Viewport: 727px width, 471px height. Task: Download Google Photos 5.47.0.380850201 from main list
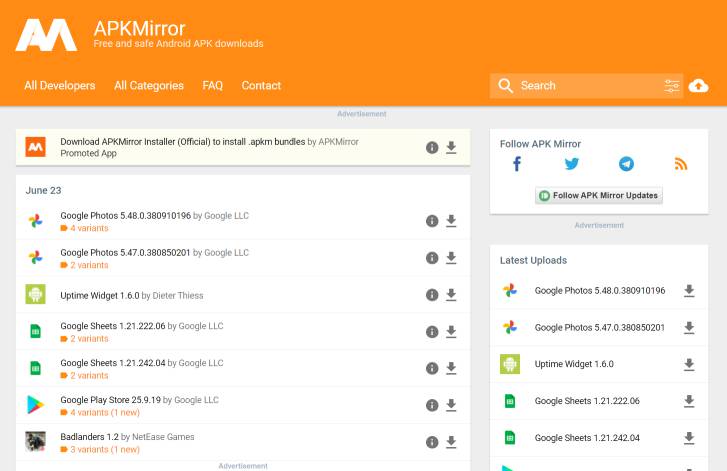coord(451,258)
